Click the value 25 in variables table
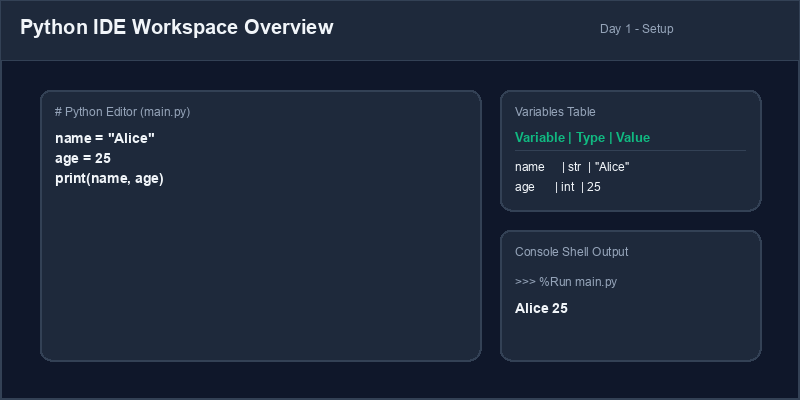The width and height of the screenshot is (800, 400). [594, 187]
